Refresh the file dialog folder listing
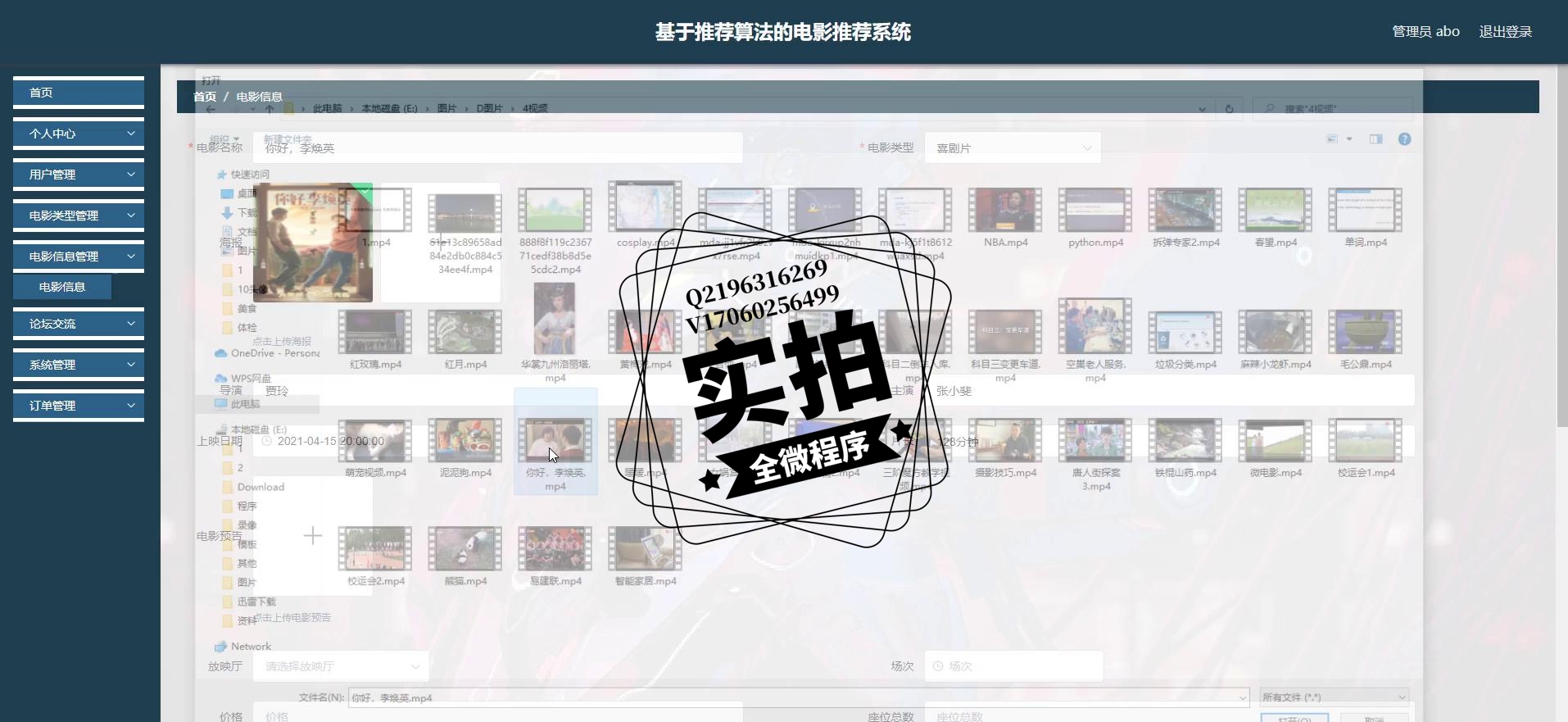The height and width of the screenshot is (722, 1568). click(x=1229, y=108)
